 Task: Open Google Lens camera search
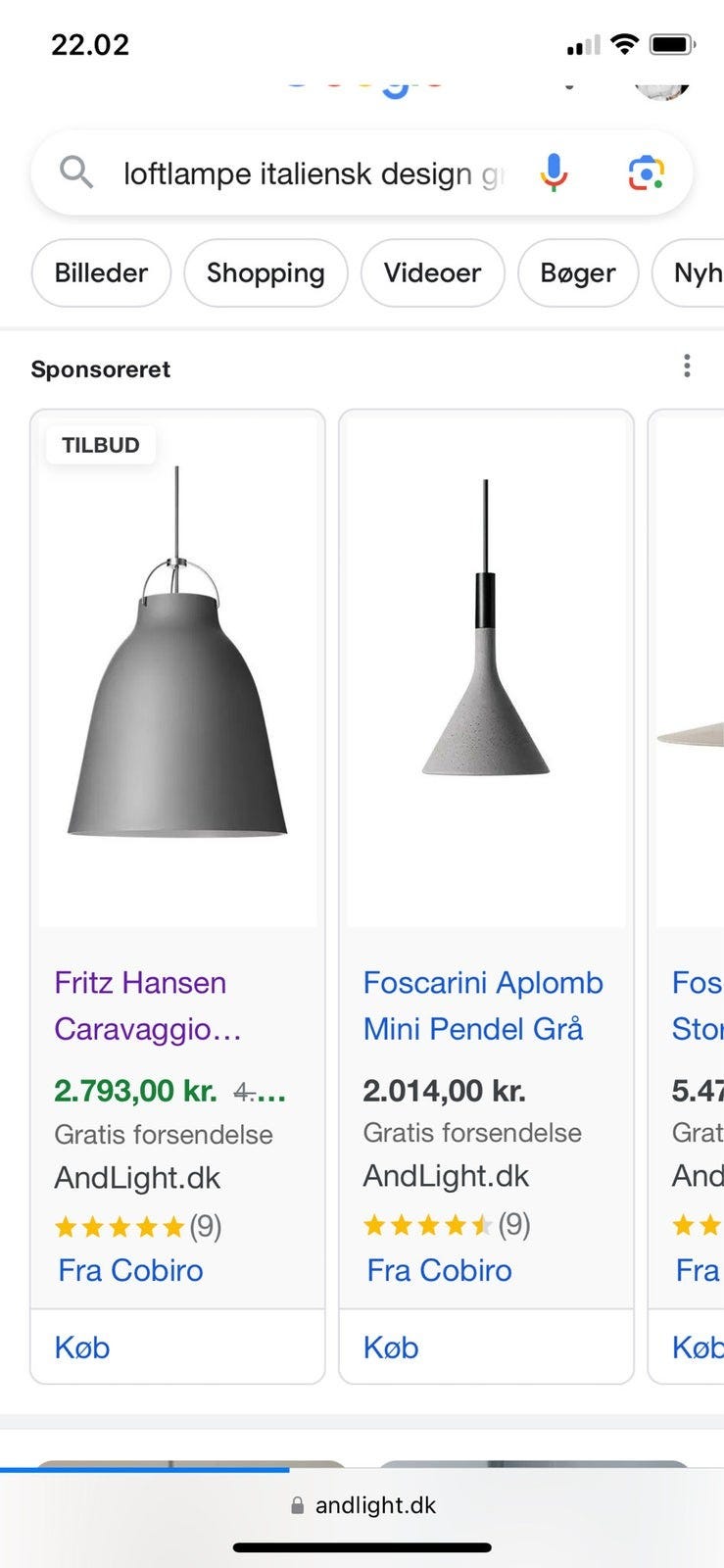click(646, 173)
